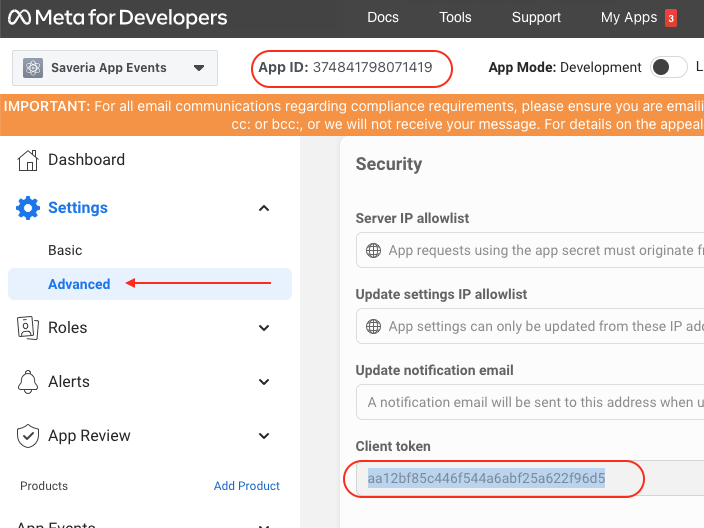Click globe icon in Server IP allowlist
704x528 pixels.
373,251
